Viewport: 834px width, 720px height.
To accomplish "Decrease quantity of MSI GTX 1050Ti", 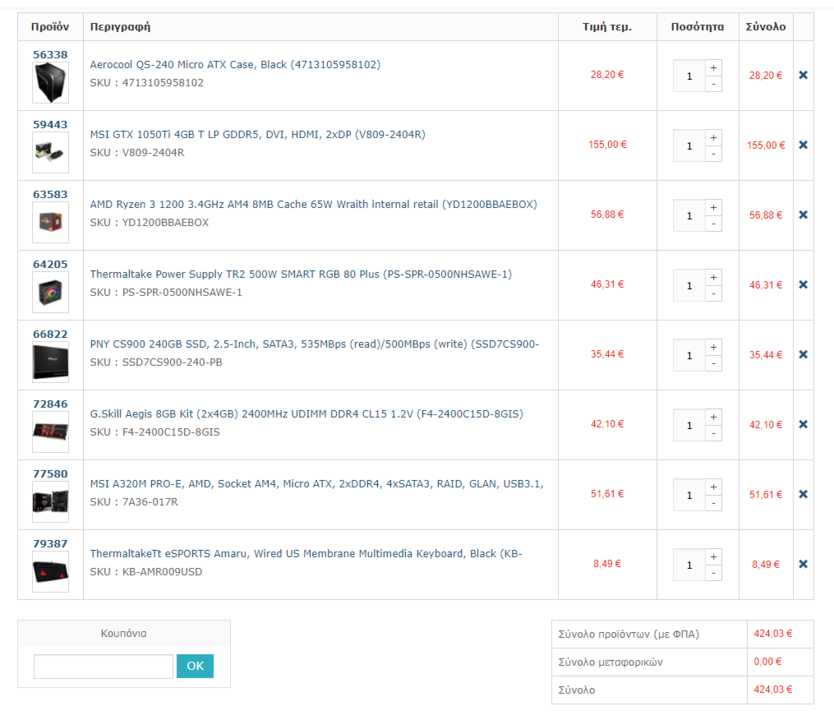I will pos(713,154).
